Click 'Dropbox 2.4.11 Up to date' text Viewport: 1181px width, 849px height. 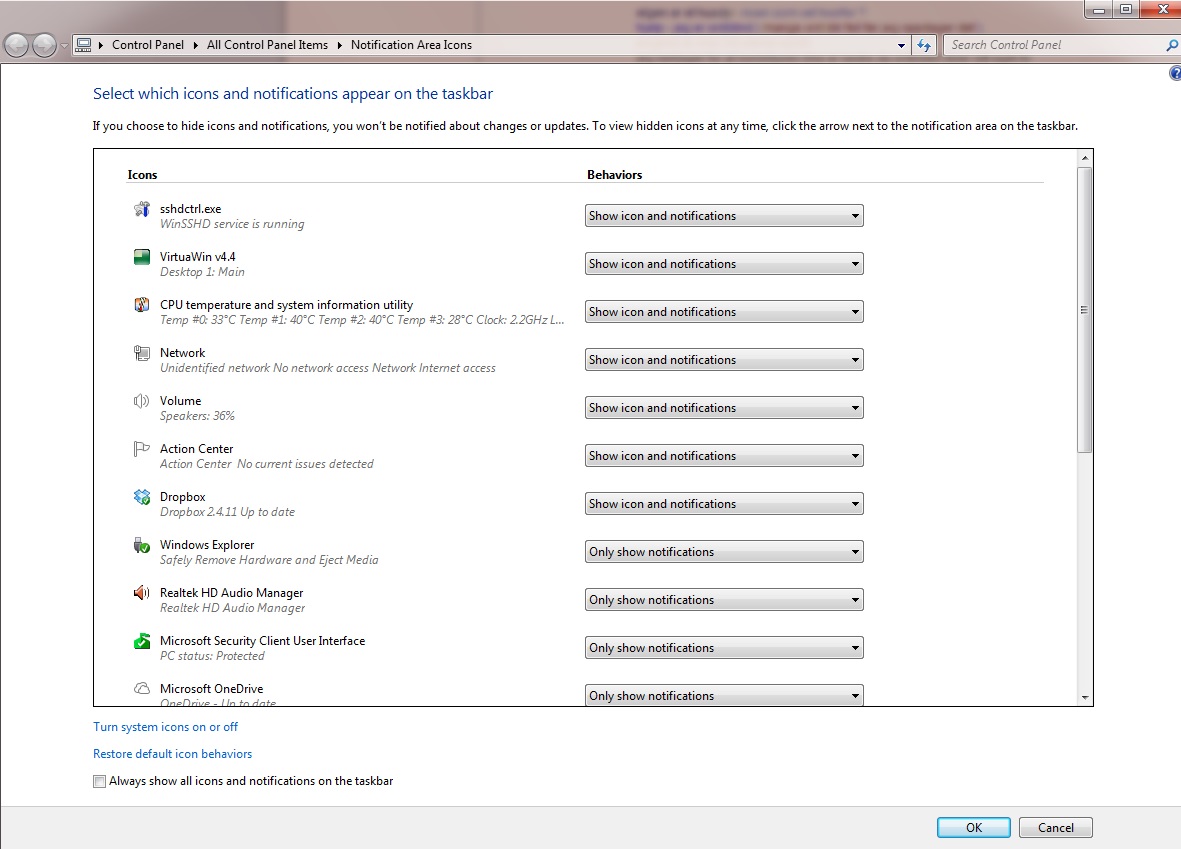[227, 512]
